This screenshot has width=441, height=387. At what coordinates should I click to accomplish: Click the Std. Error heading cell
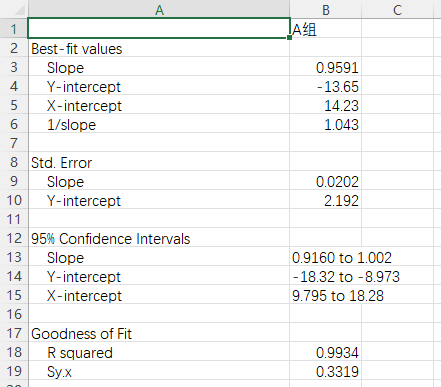[x=159, y=162]
